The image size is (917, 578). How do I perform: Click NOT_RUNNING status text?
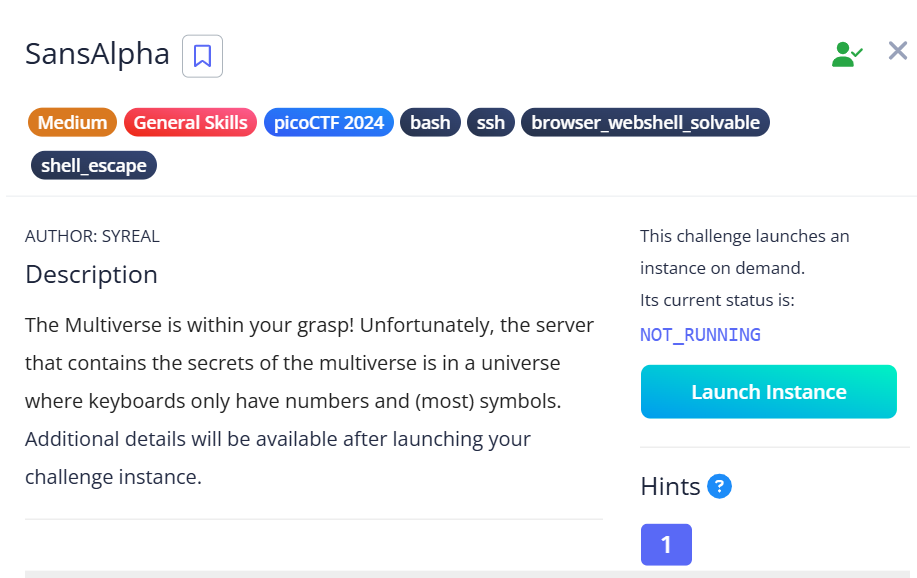[700, 334]
